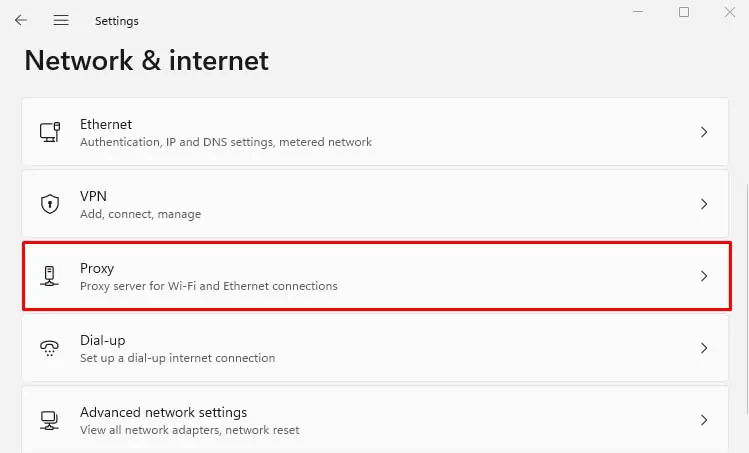Expand Dial-up with its chevron
This screenshot has width=749, height=453.
click(704, 348)
